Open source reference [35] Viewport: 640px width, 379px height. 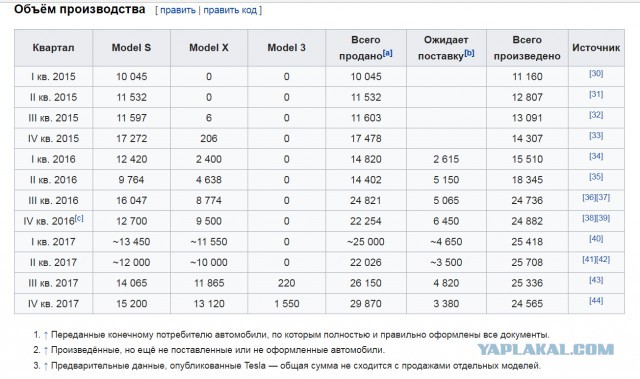[x=596, y=177]
